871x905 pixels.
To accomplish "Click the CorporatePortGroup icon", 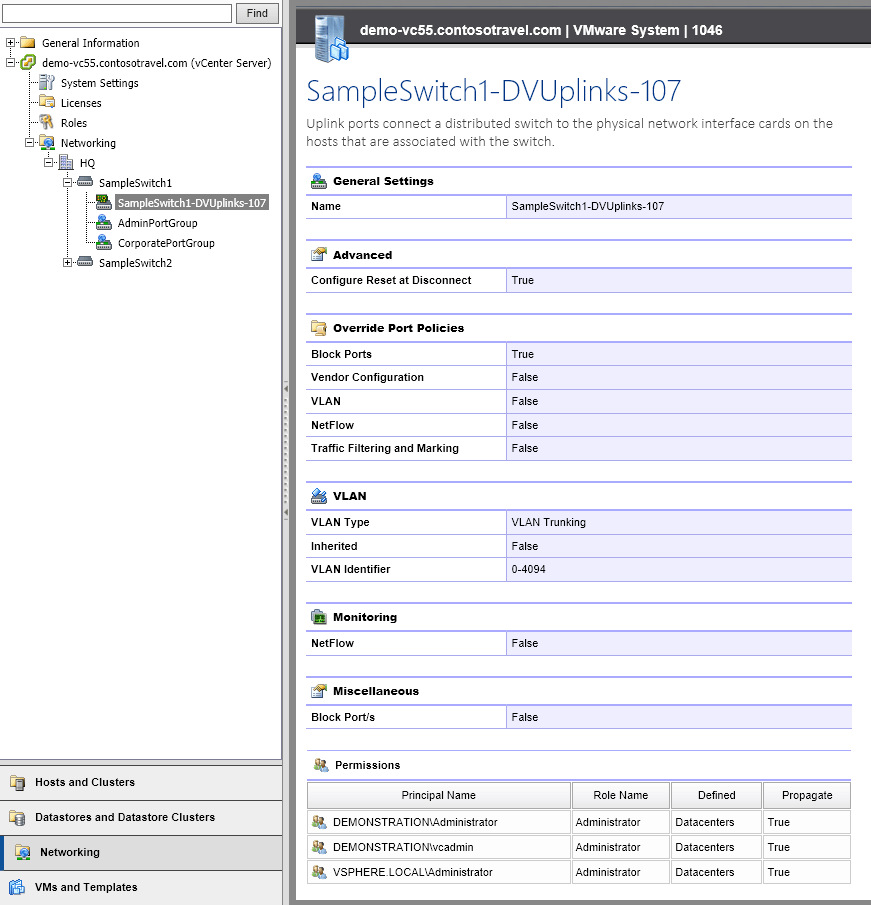I will pos(104,242).
